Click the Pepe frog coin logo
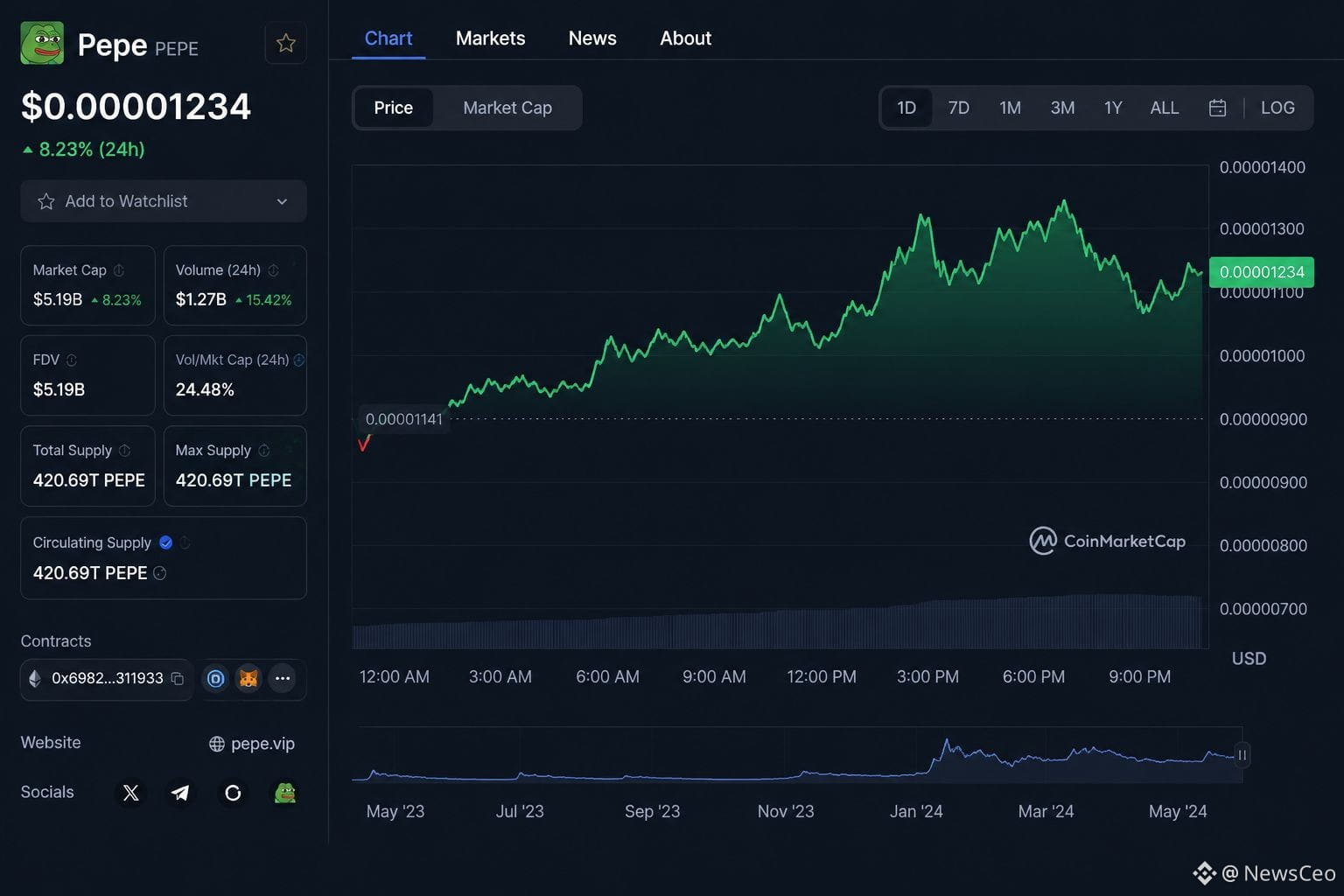 coord(42,43)
